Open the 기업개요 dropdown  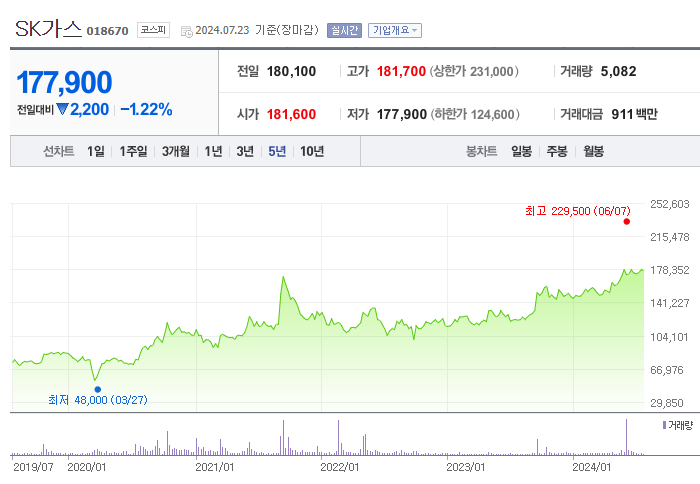pos(395,30)
